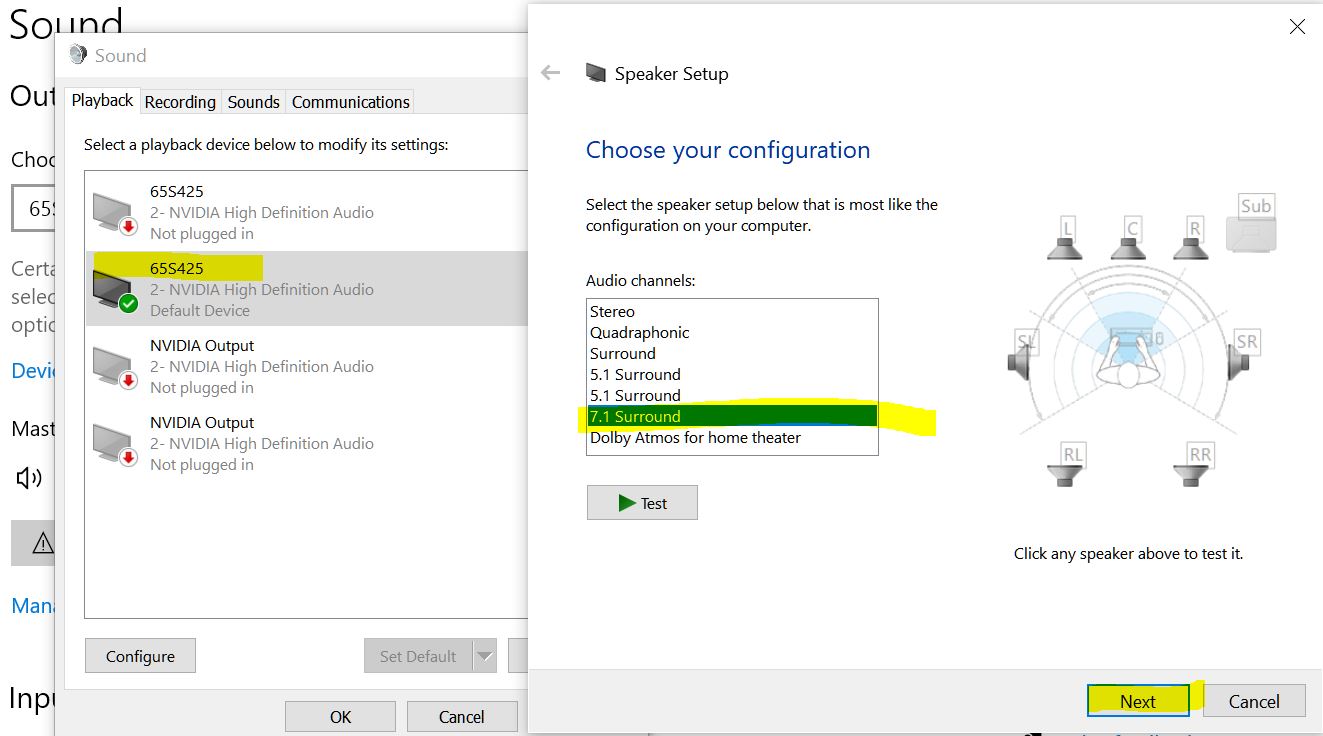The height and width of the screenshot is (736, 1323).
Task: Click the L front left speaker icon
Action: coord(1067,240)
